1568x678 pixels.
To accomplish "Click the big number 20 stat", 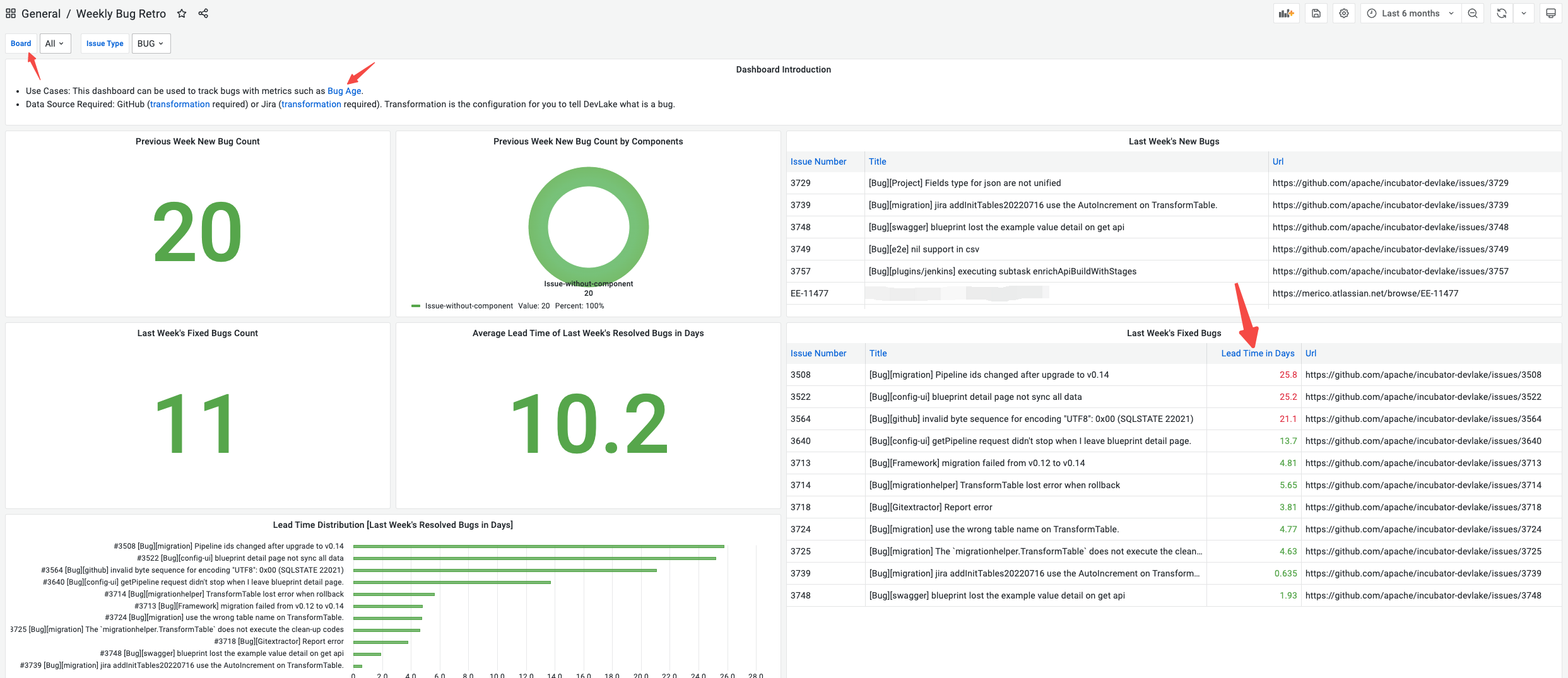I will (197, 232).
